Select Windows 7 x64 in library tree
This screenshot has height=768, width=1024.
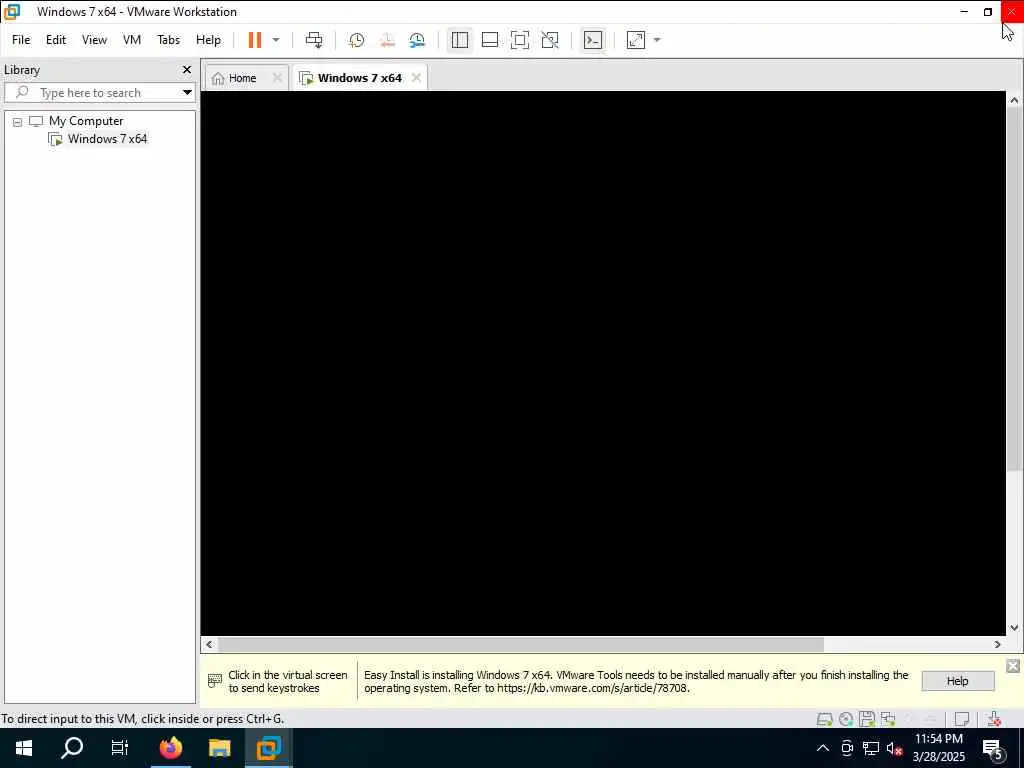[x=107, y=138]
